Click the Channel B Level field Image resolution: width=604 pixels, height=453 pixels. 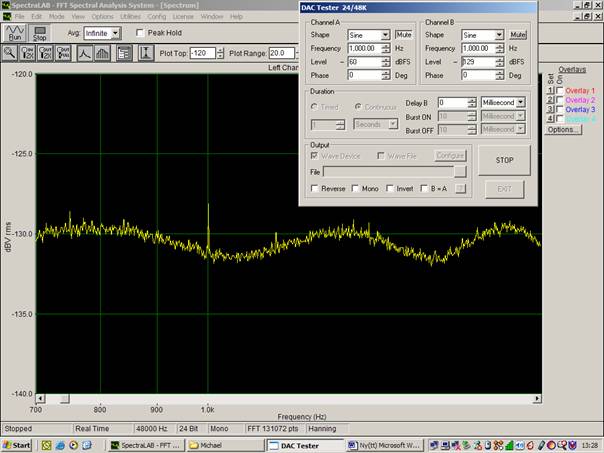[x=478, y=62]
